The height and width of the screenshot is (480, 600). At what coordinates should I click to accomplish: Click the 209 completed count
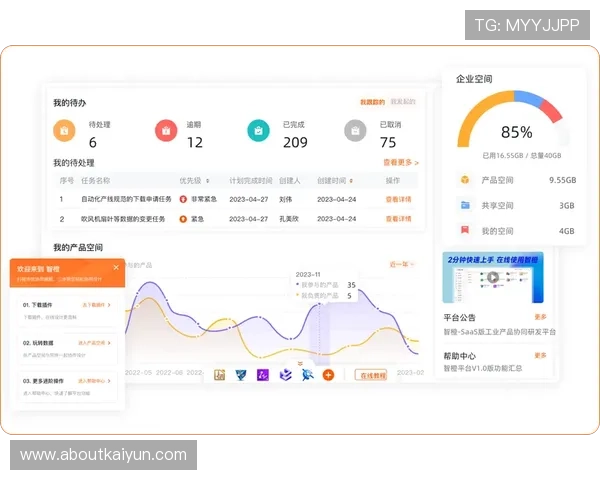point(295,142)
